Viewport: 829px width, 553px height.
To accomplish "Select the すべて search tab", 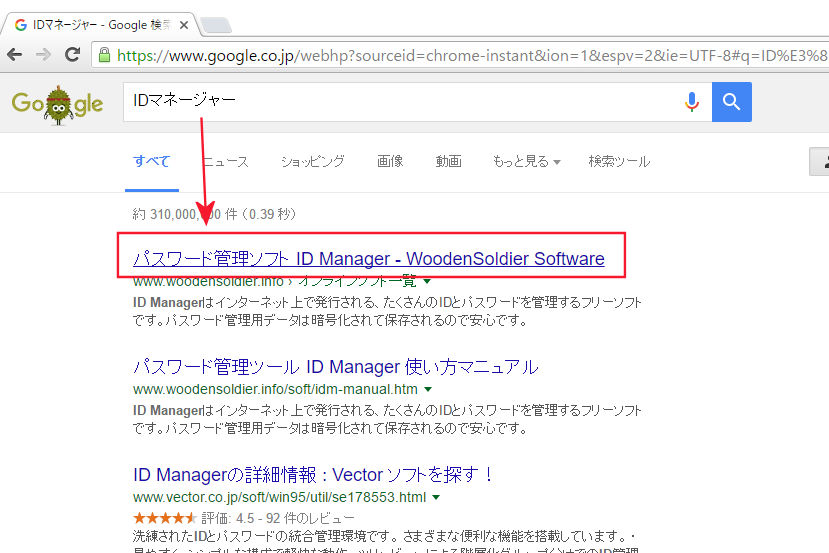I will tap(152, 161).
